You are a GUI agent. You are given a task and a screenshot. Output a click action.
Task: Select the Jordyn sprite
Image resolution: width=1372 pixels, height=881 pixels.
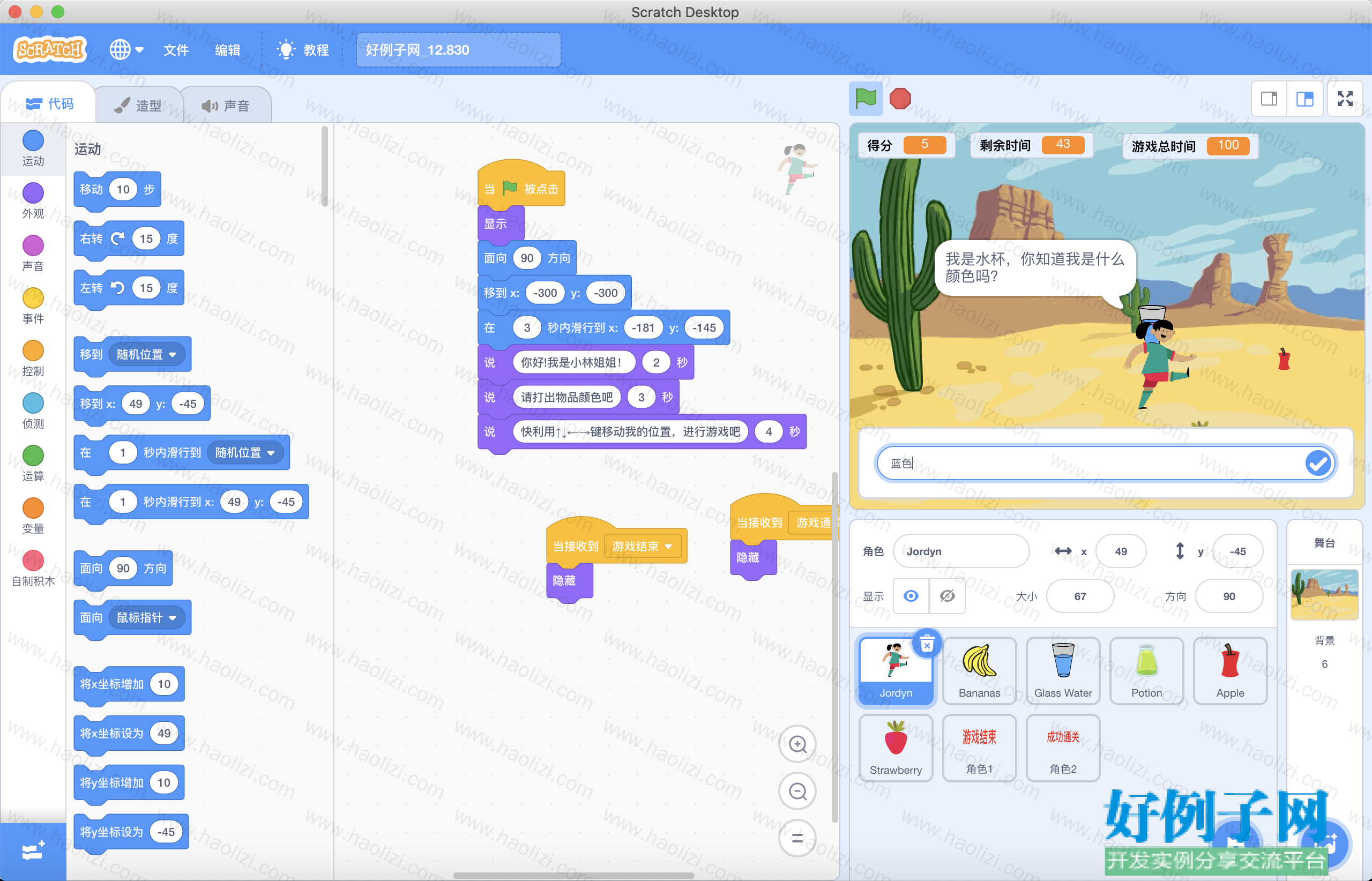coord(896,671)
